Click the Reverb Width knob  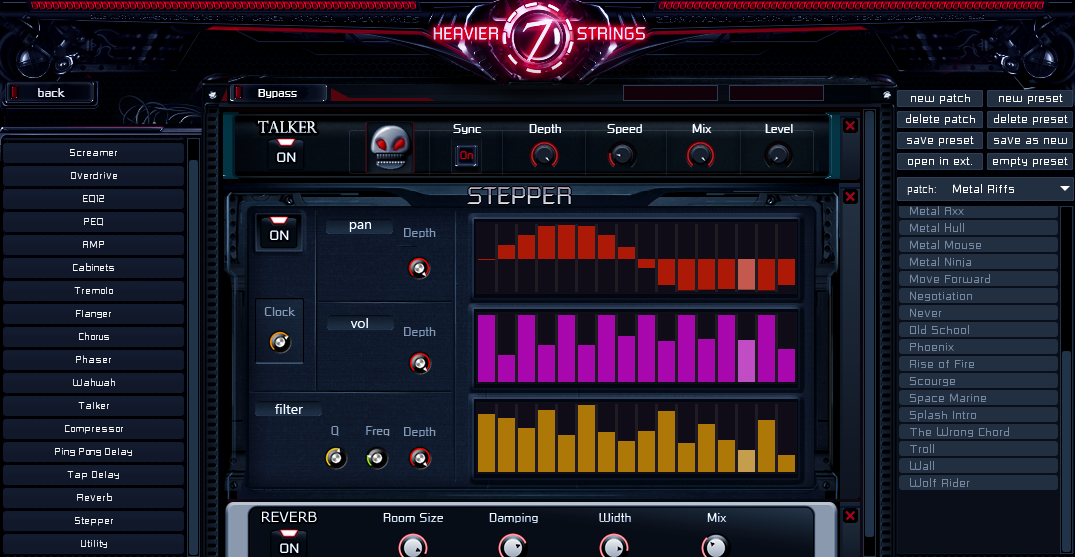[x=614, y=546]
